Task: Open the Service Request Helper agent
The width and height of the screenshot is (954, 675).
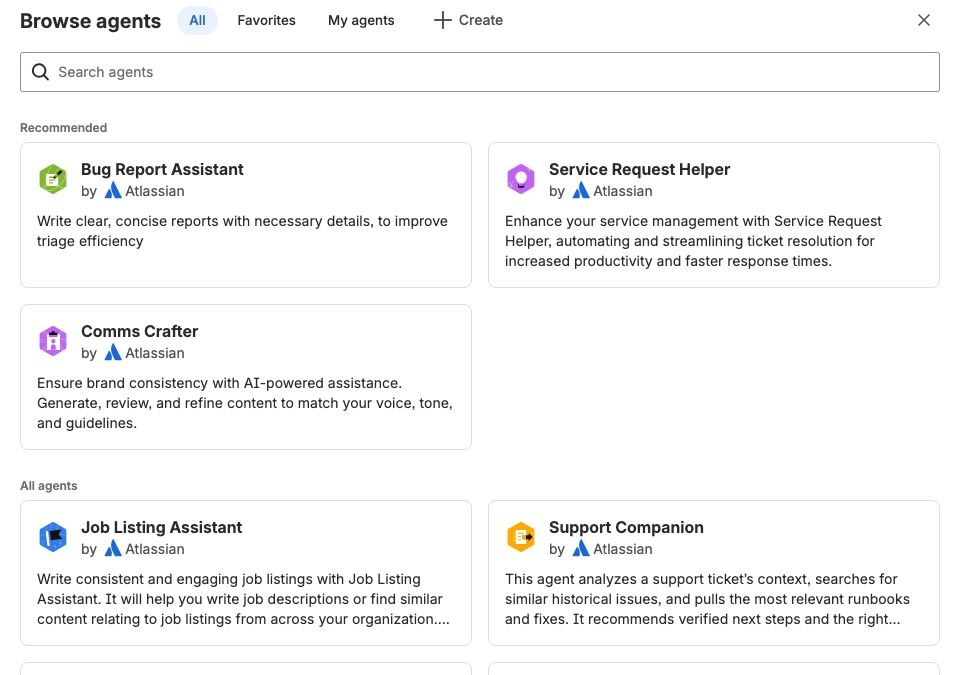Action: point(639,169)
